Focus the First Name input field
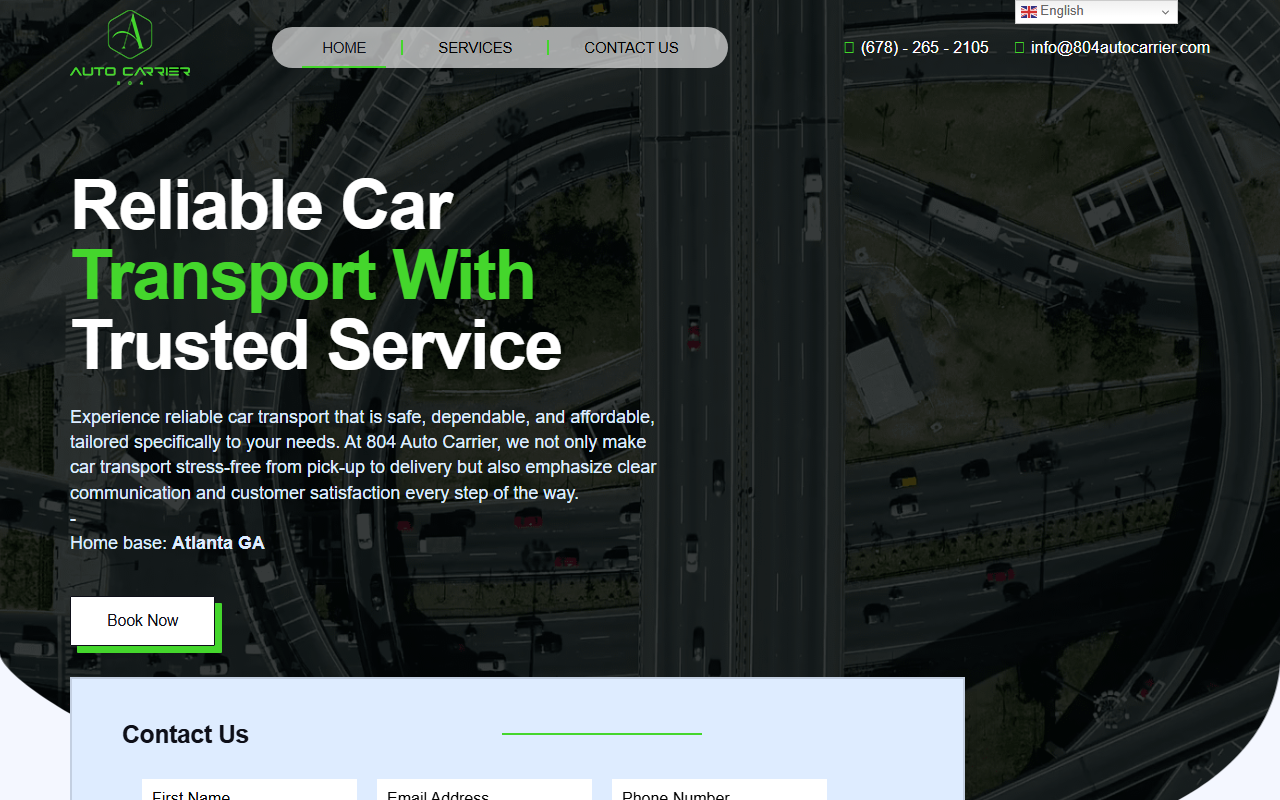 249,790
